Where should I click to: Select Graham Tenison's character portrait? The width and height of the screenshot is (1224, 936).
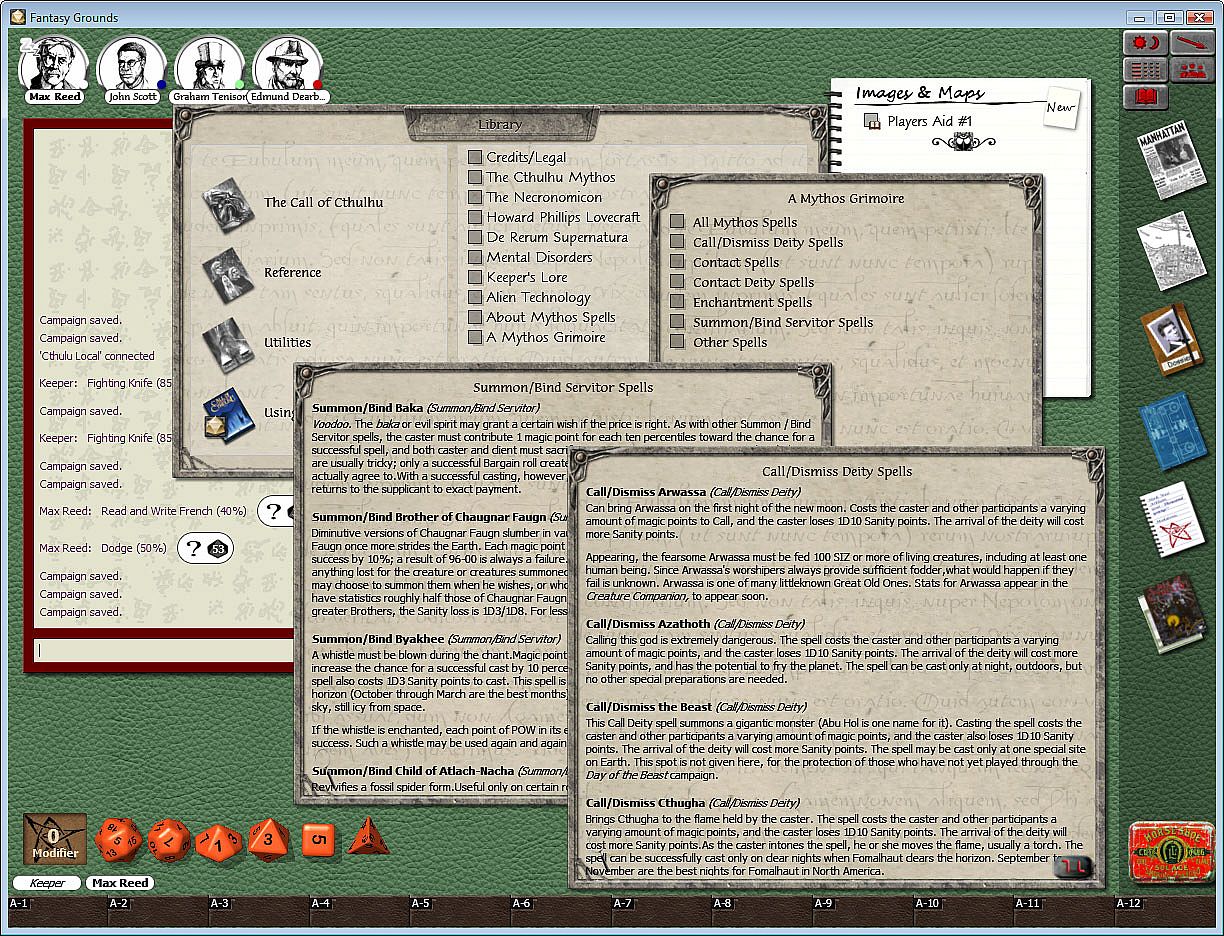209,64
